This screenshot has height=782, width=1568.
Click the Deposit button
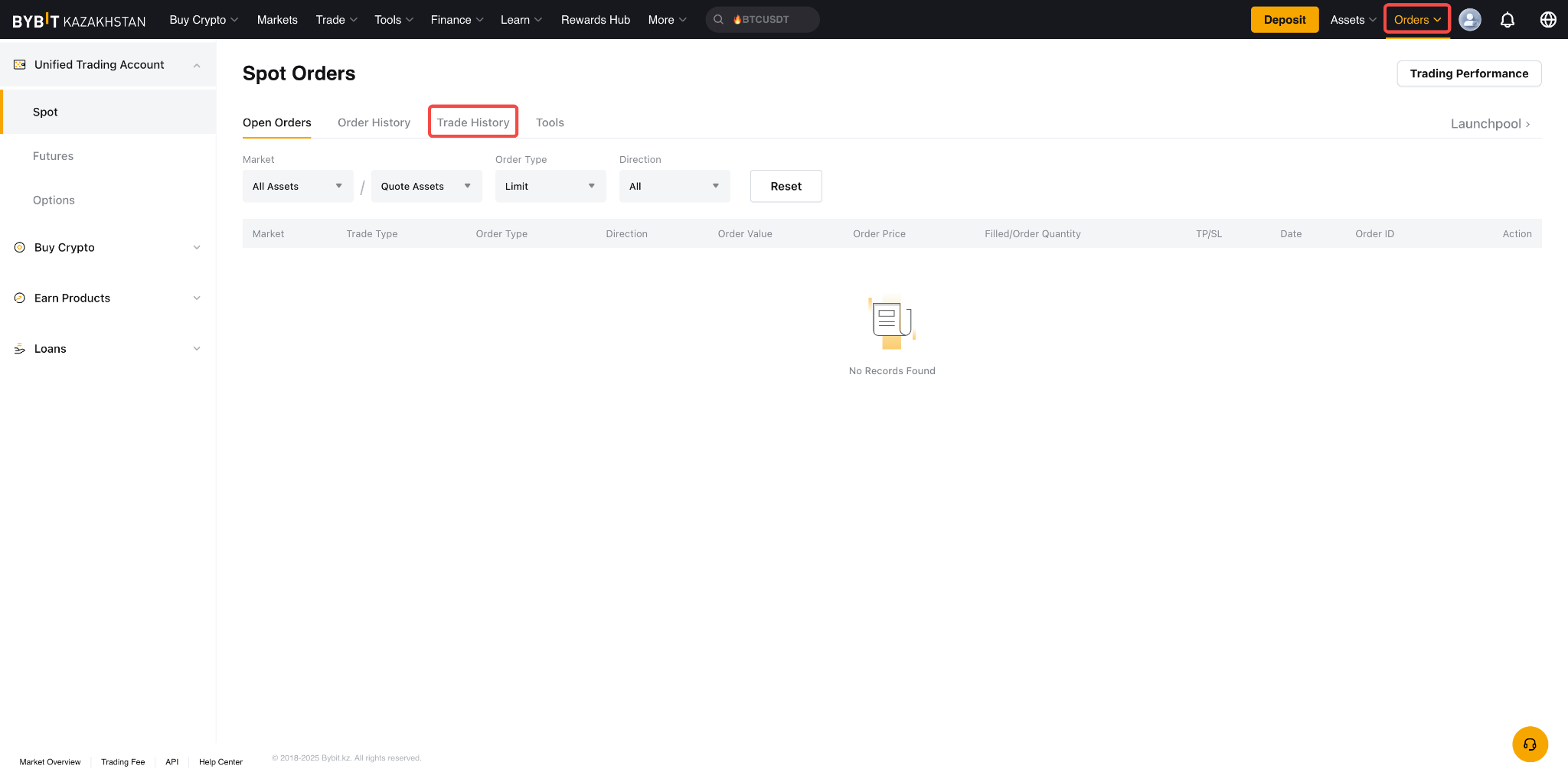pos(1284,20)
